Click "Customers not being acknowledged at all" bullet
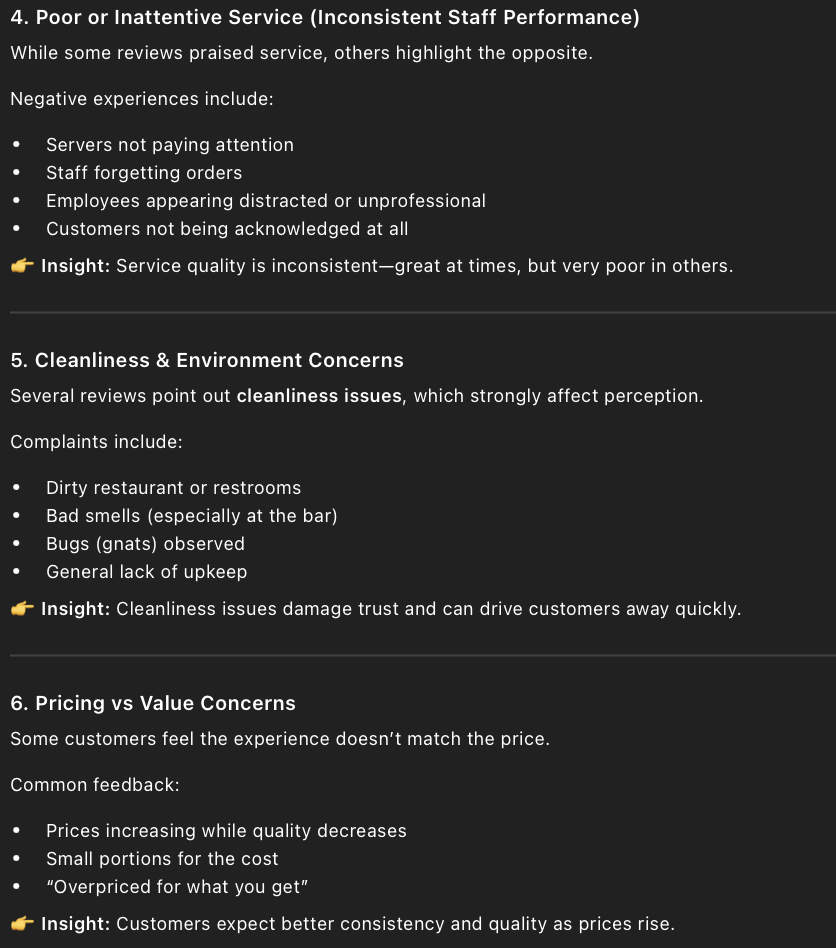 tap(227, 229)
